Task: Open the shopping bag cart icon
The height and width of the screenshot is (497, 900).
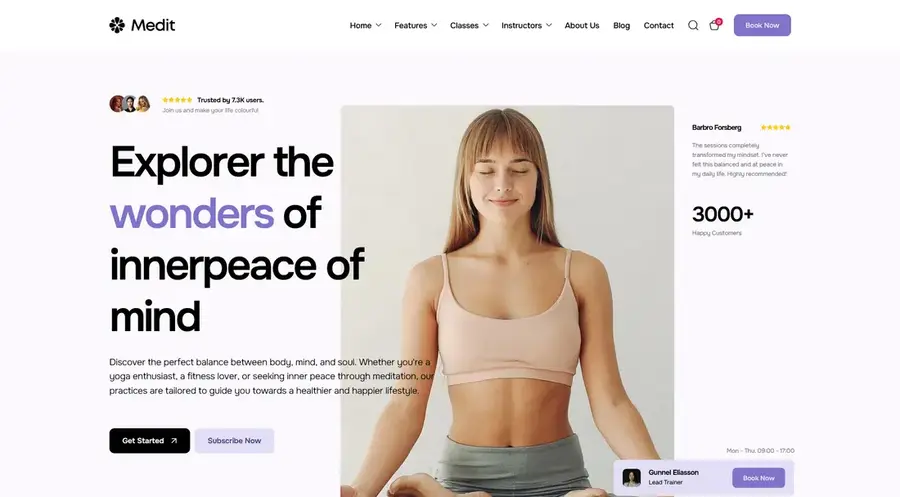Action: [714, 26]
